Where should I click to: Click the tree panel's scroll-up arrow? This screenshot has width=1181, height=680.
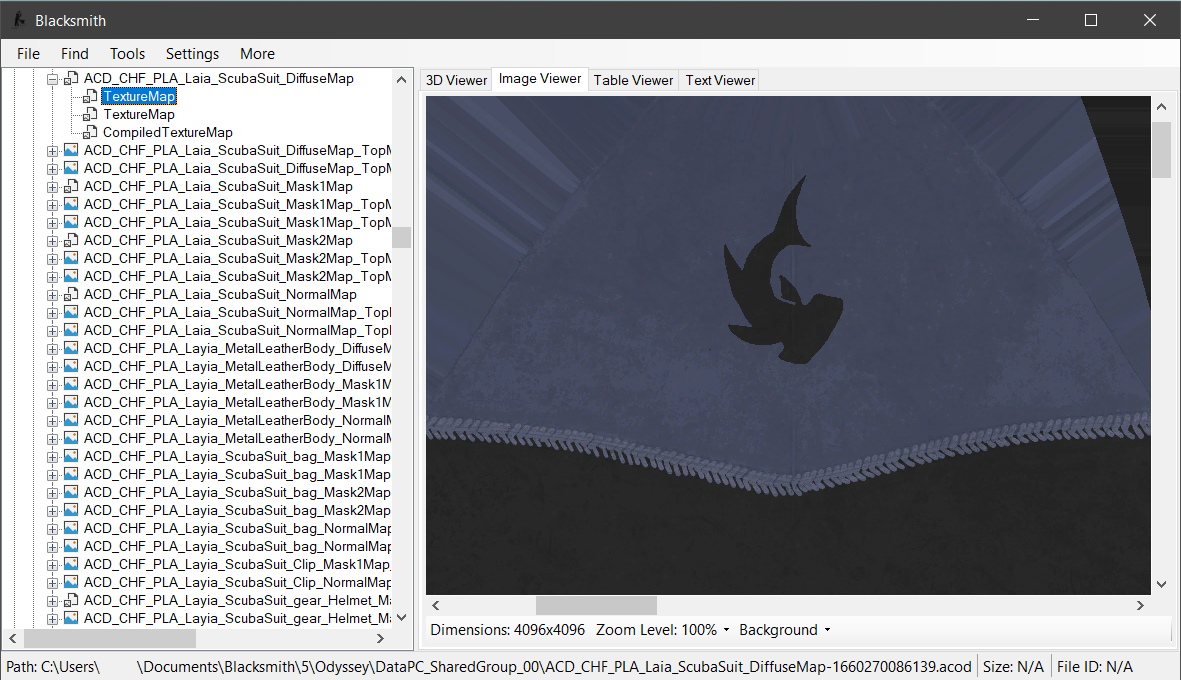(401, 79)
